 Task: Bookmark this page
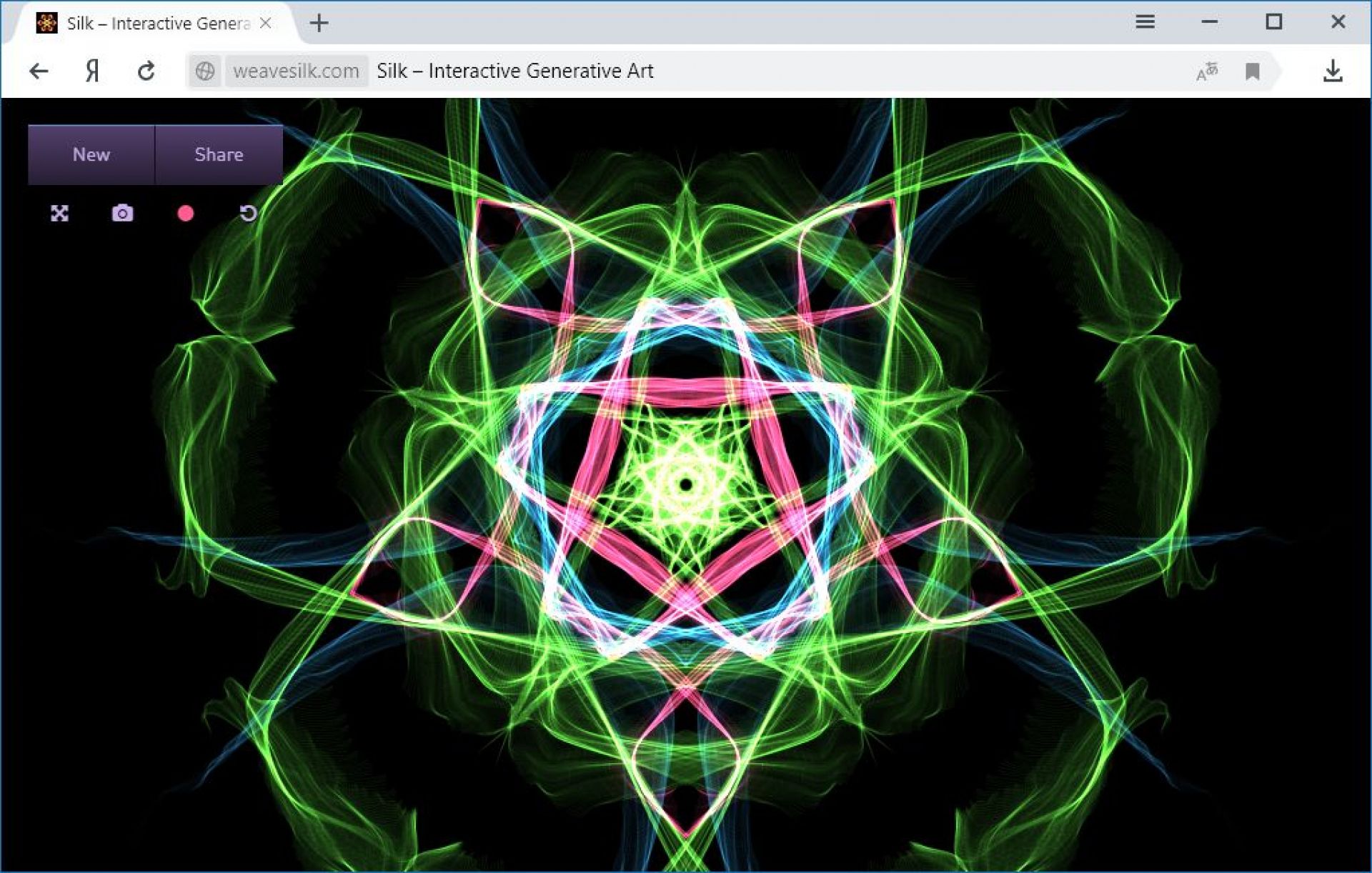pyautogui.click(x=1252, y=71)
